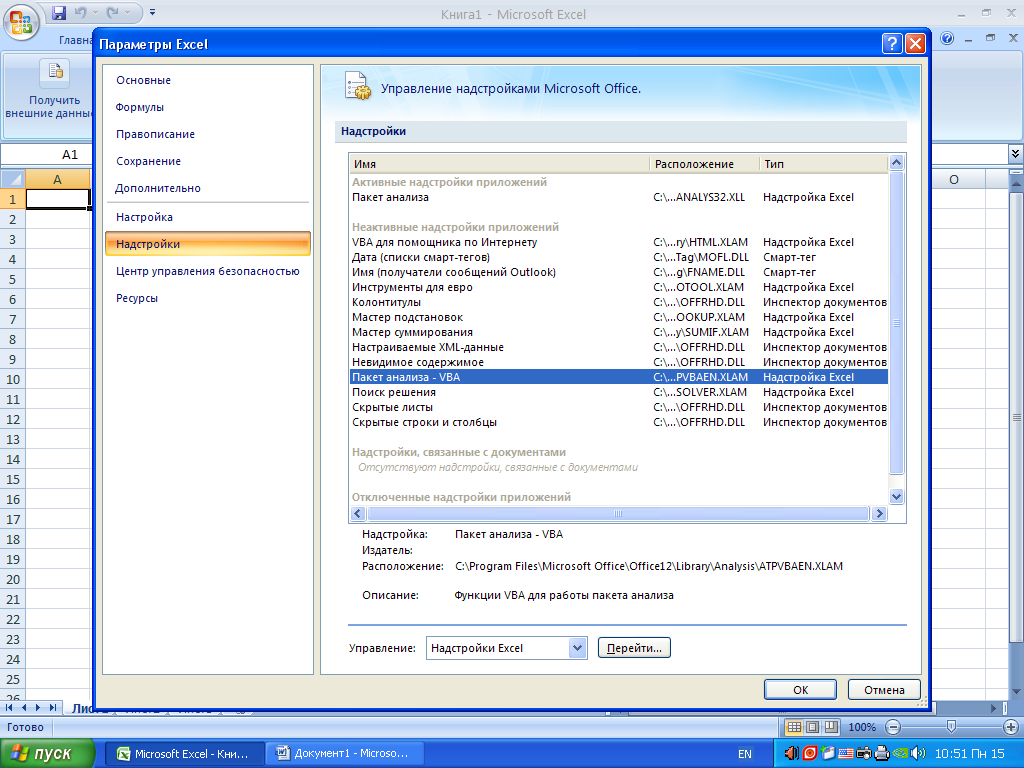This screenshot has height=768, width=1024.
Task: Open the Windows пуск Start button
Action: pyautogui.click(x=47, y=754)
